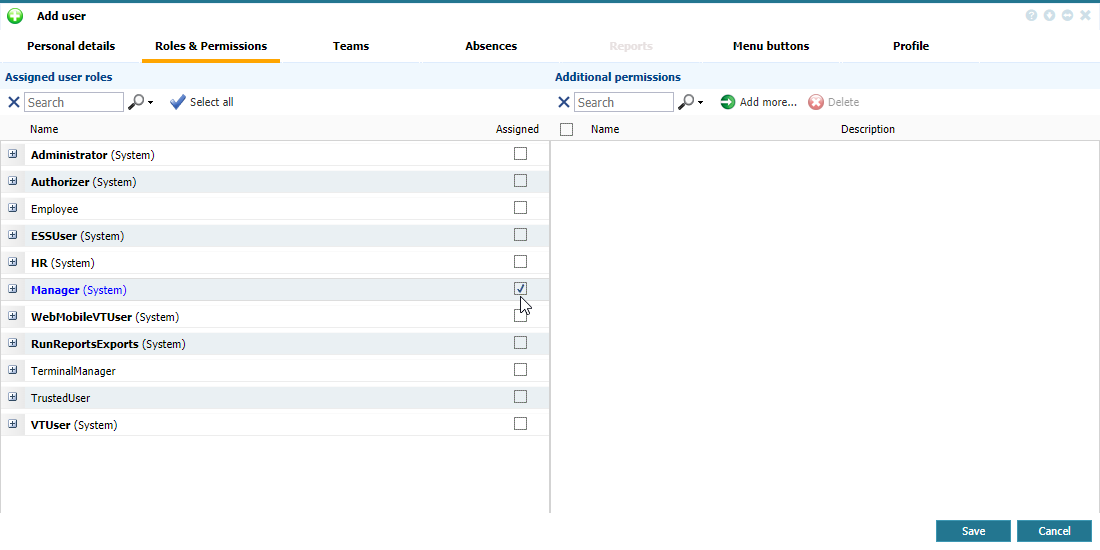Viewport: 1100px width, 550px height.
Task: Switch to the Personal details tab
Action: click(71, 46)
